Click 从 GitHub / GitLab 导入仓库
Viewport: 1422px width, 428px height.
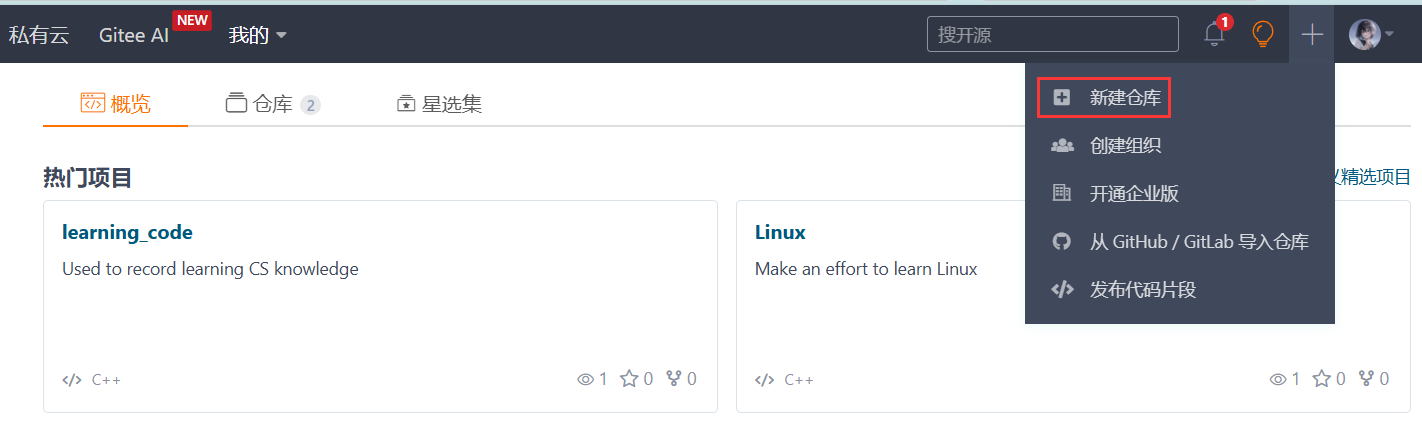coord(1198,242)
